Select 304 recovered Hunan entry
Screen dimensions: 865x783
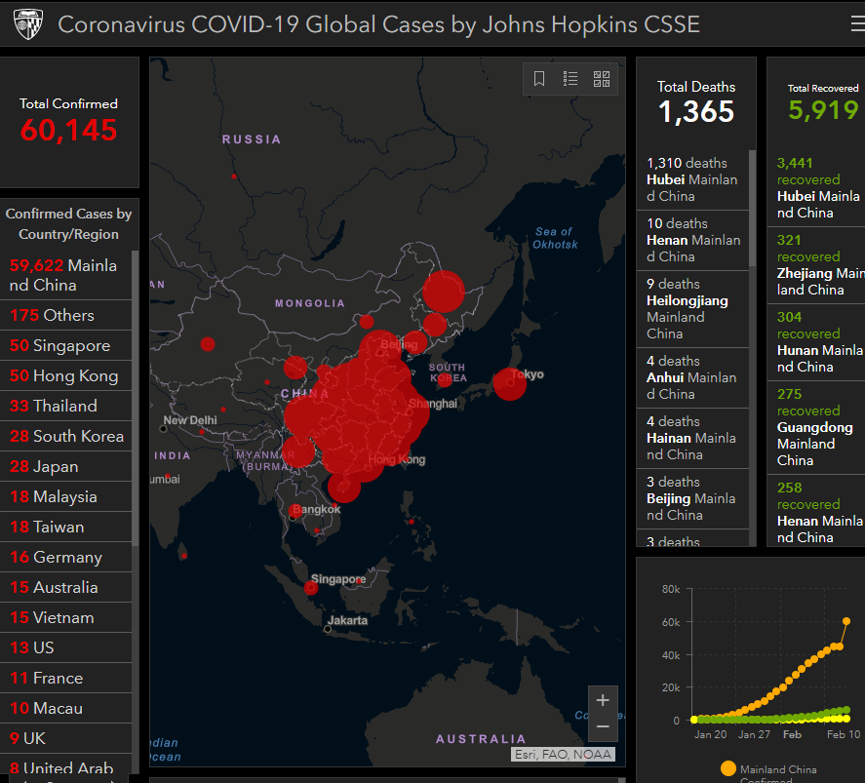click(816, 342)
